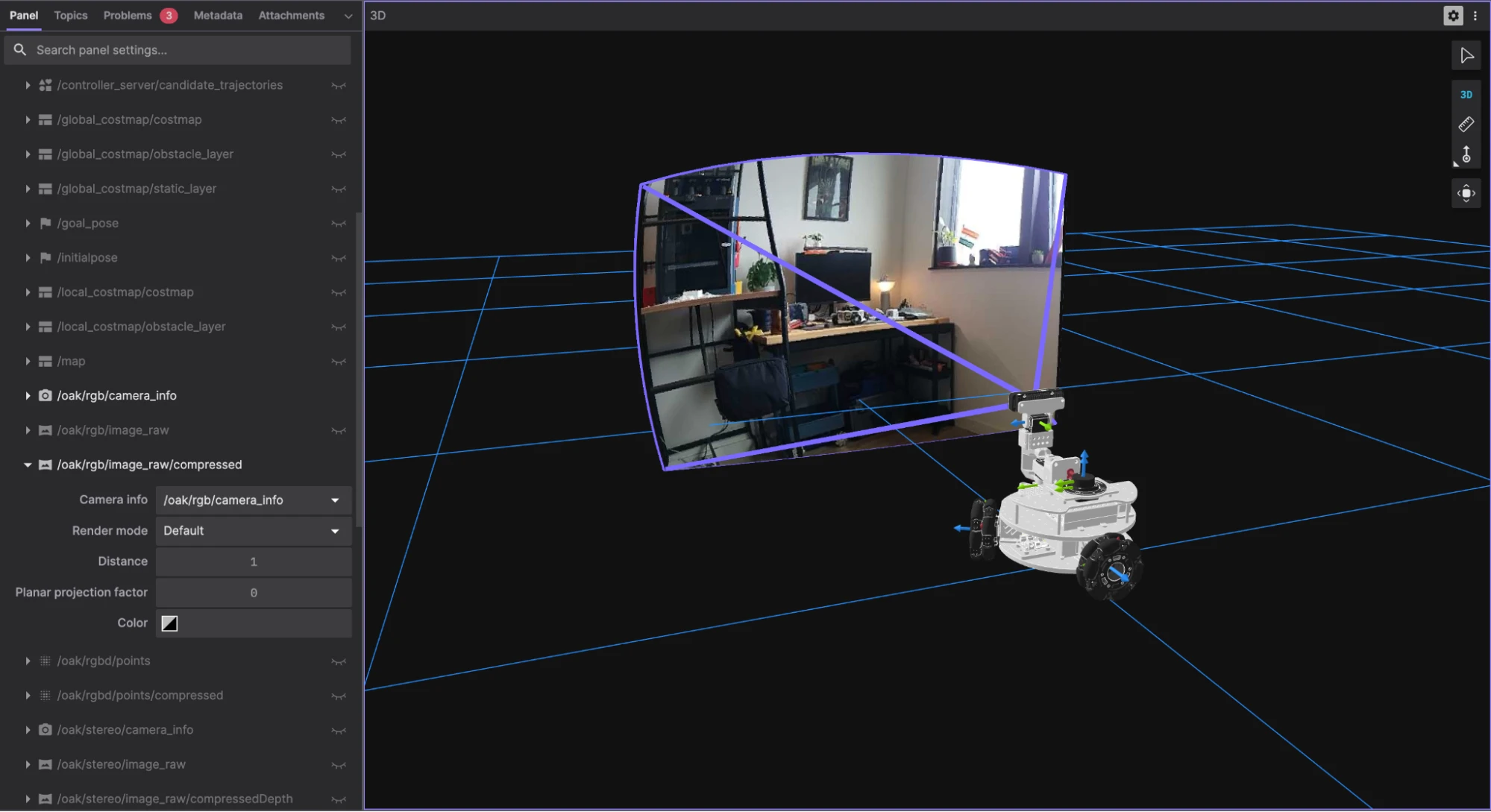Toggle visibility of /goal_pose
The width and height of the screenshot is (1491, 812).
[x=339, y=224]
